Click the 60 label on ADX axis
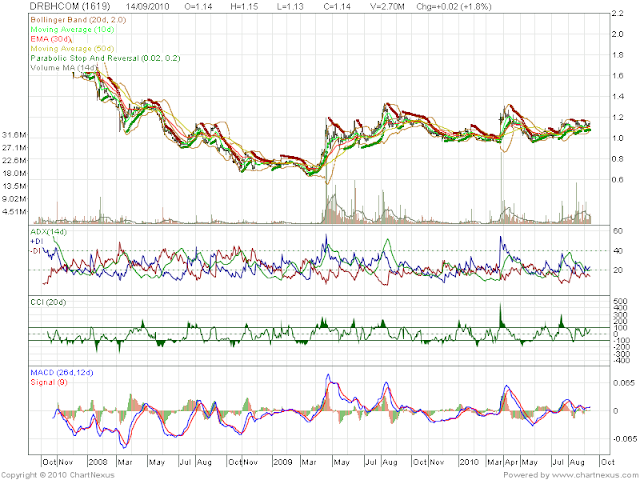This screenshot has width=640, height=480. [618, 231]
